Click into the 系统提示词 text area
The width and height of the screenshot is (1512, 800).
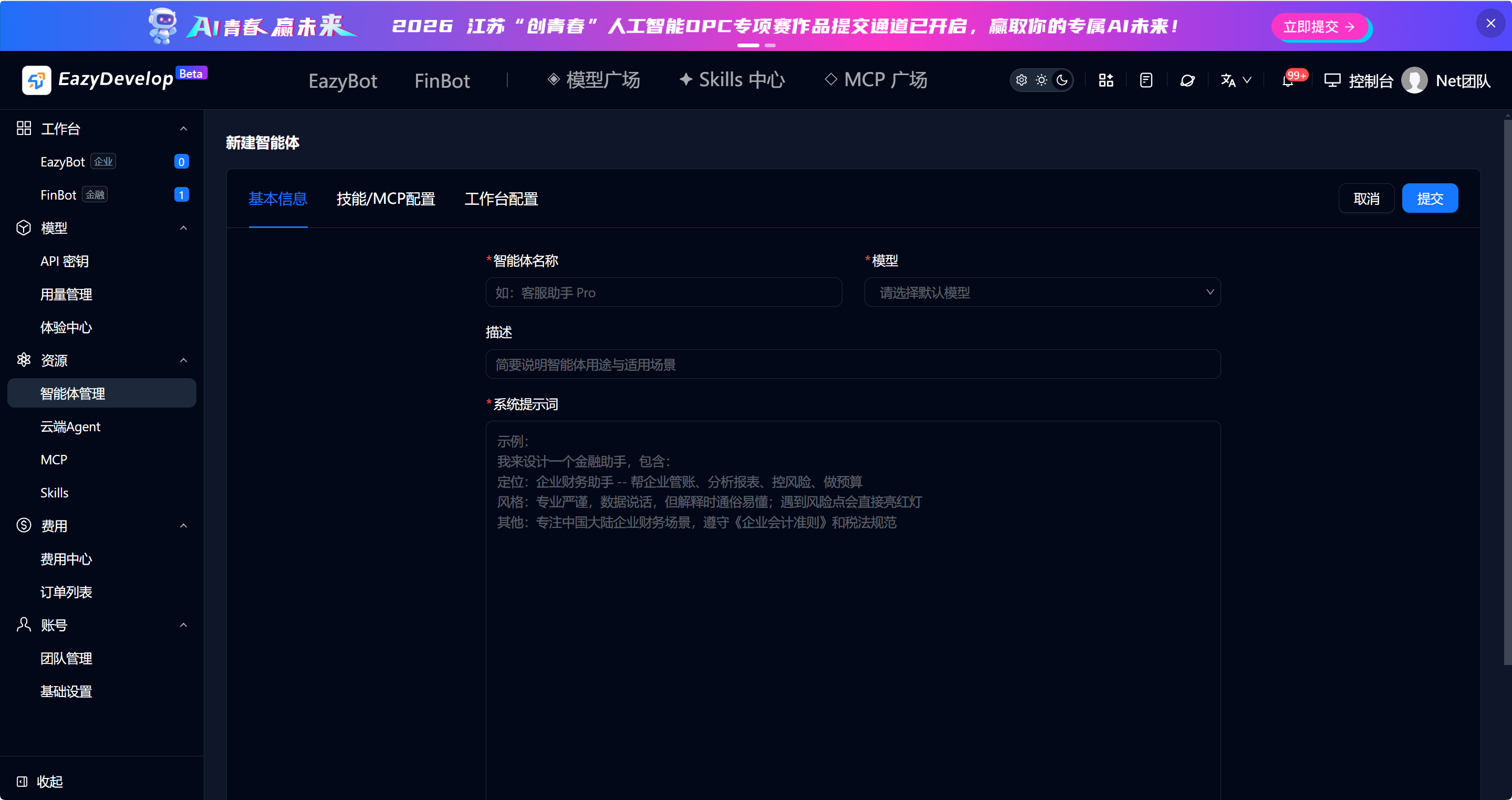pyautogui.click(x=853, y=610)
